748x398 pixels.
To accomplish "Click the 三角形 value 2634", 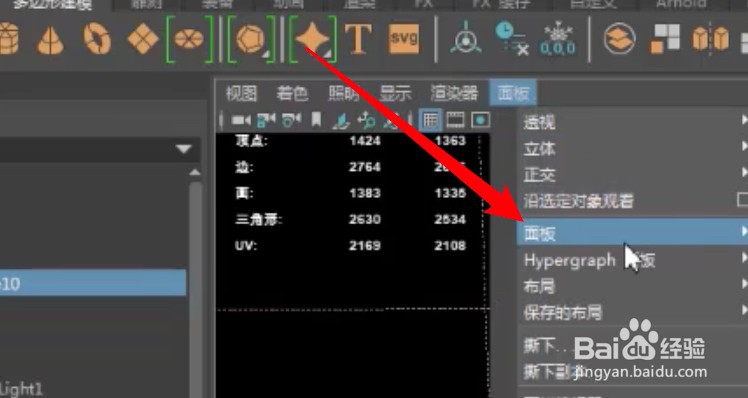I will 450,220.
